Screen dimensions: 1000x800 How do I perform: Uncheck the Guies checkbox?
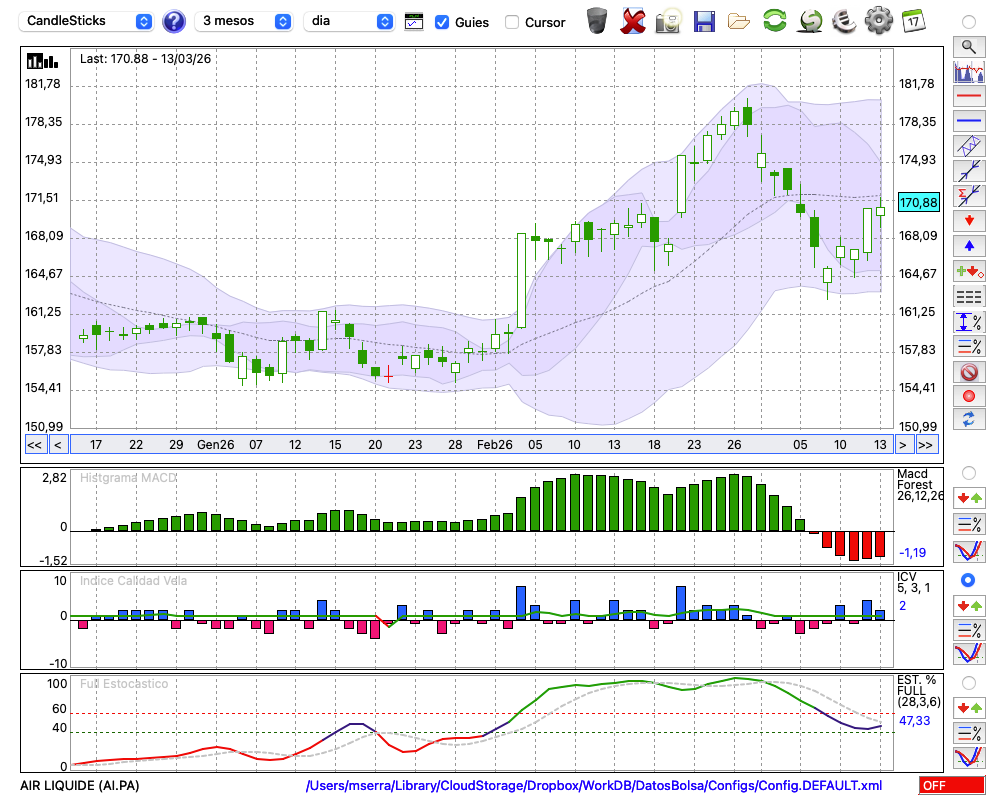442,22
